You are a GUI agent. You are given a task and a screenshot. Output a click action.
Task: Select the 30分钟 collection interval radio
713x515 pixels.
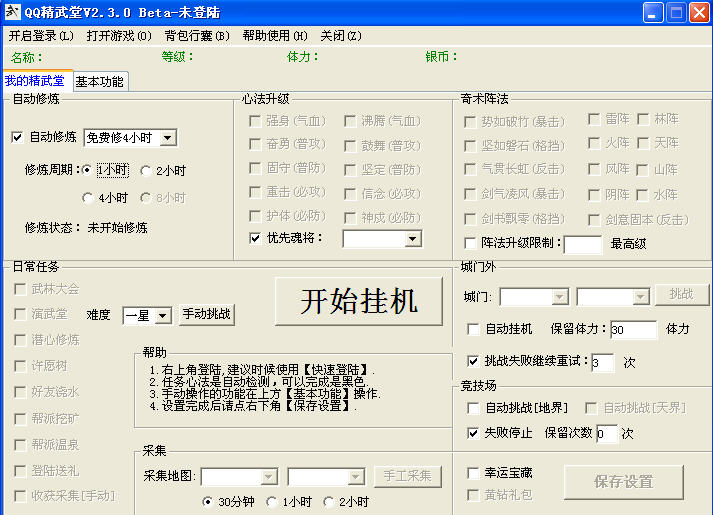pyautogui.click(x=207, y=502)
